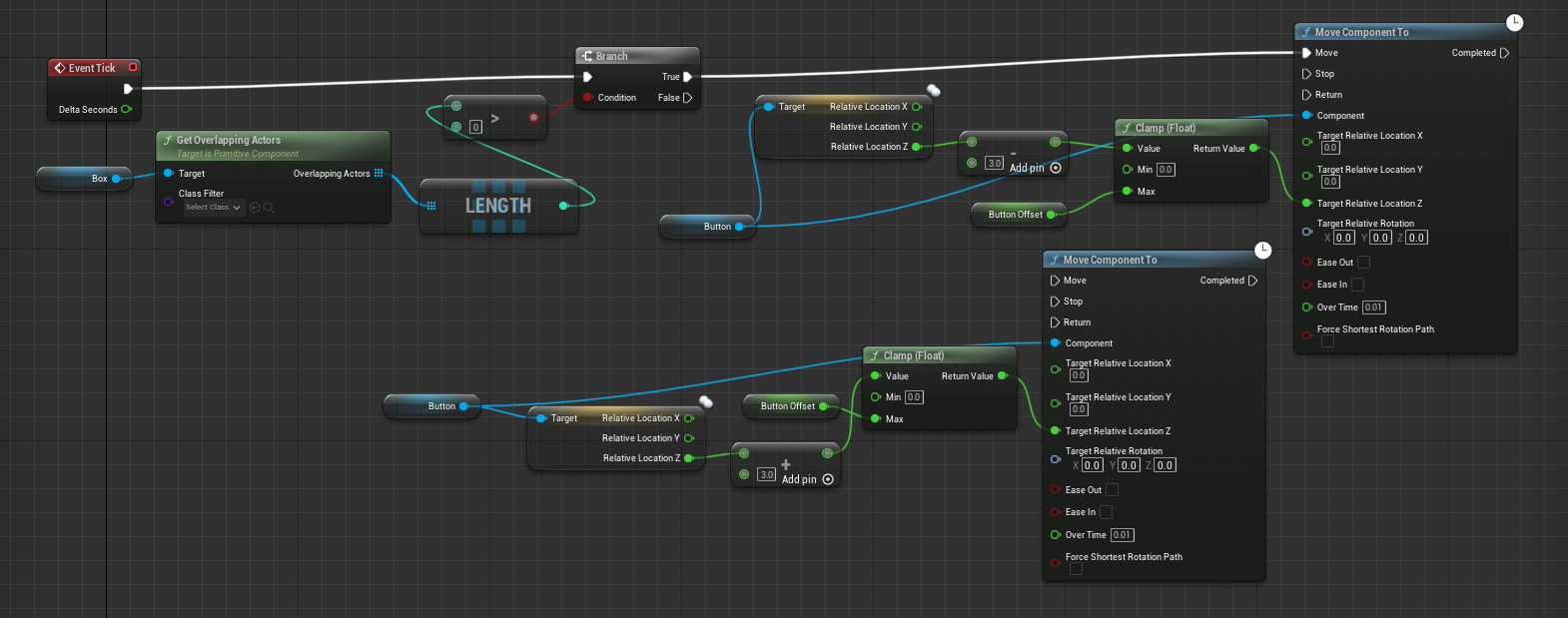This screenshot has width=1568, height=618.
Task: Click the use-selected-asset arrow beside Select Class
Action: tap(255, 208)
